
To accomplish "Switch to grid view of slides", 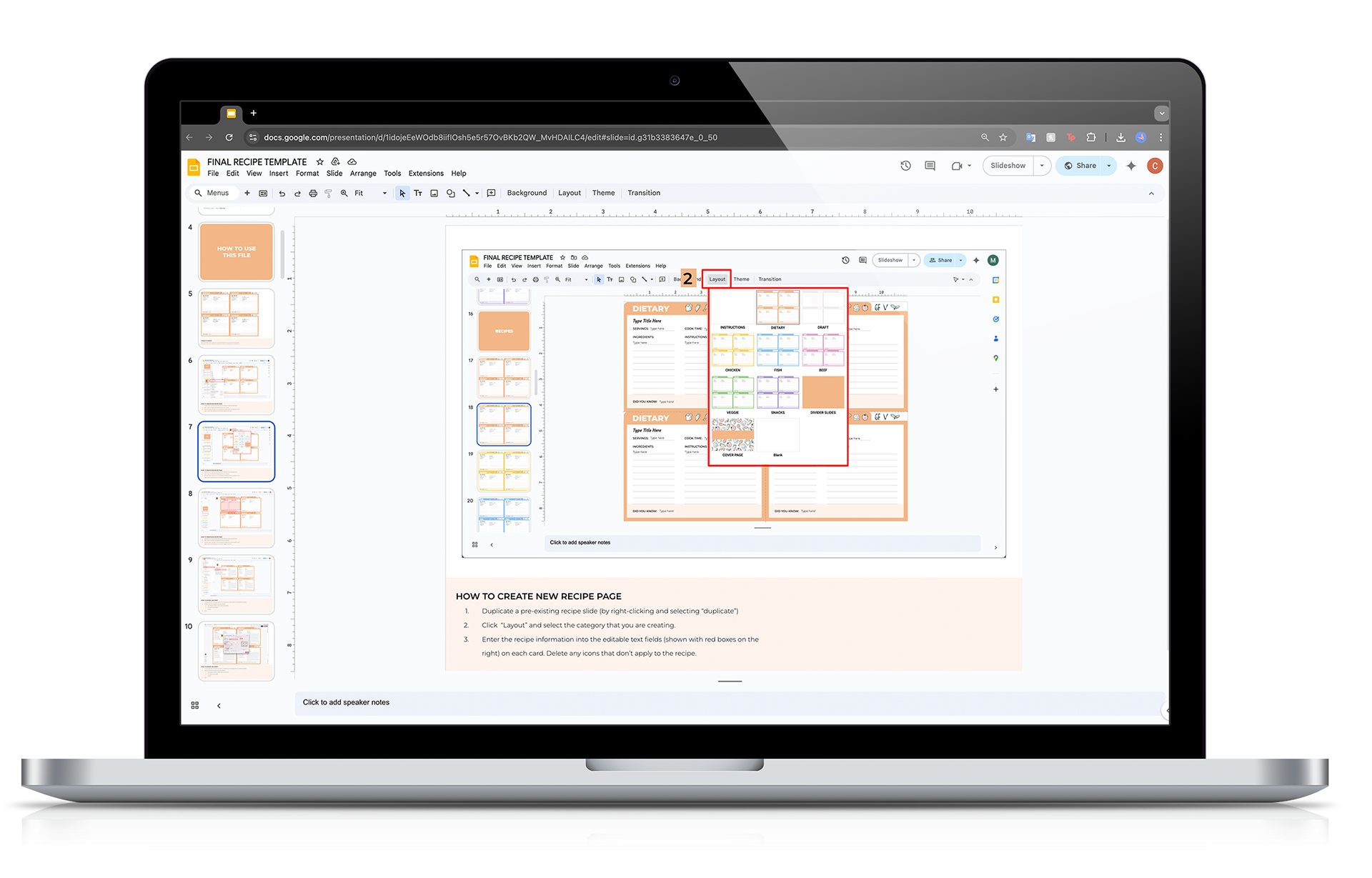I will tap(195, 705).
